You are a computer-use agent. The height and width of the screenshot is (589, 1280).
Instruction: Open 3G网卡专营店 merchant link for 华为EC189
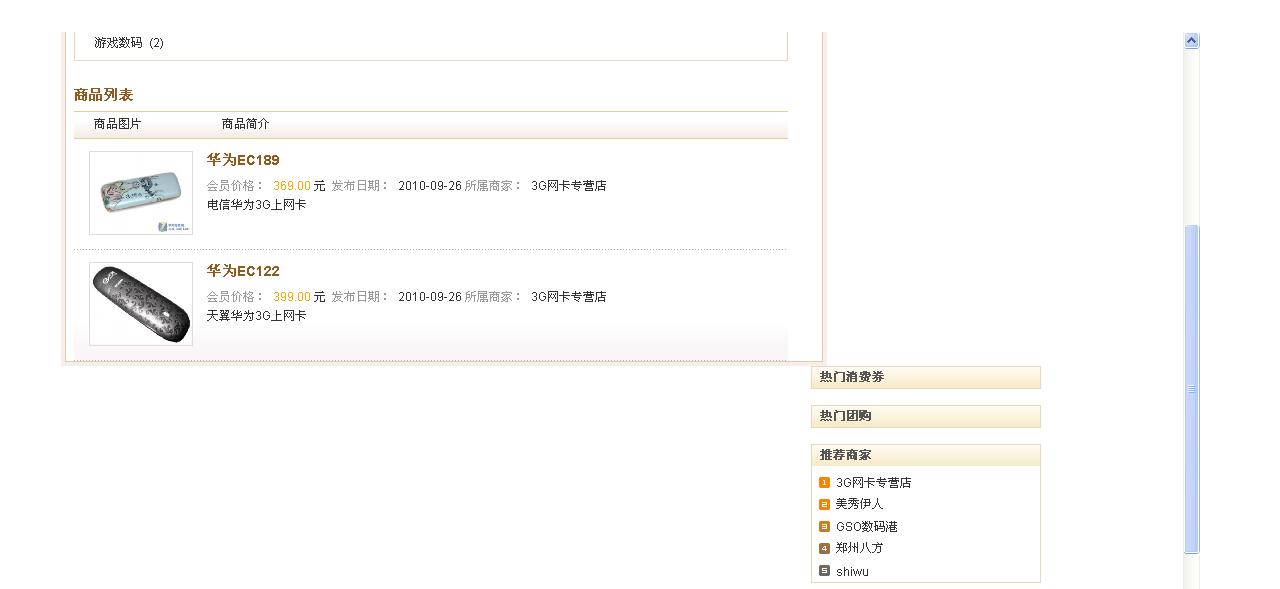568,186
